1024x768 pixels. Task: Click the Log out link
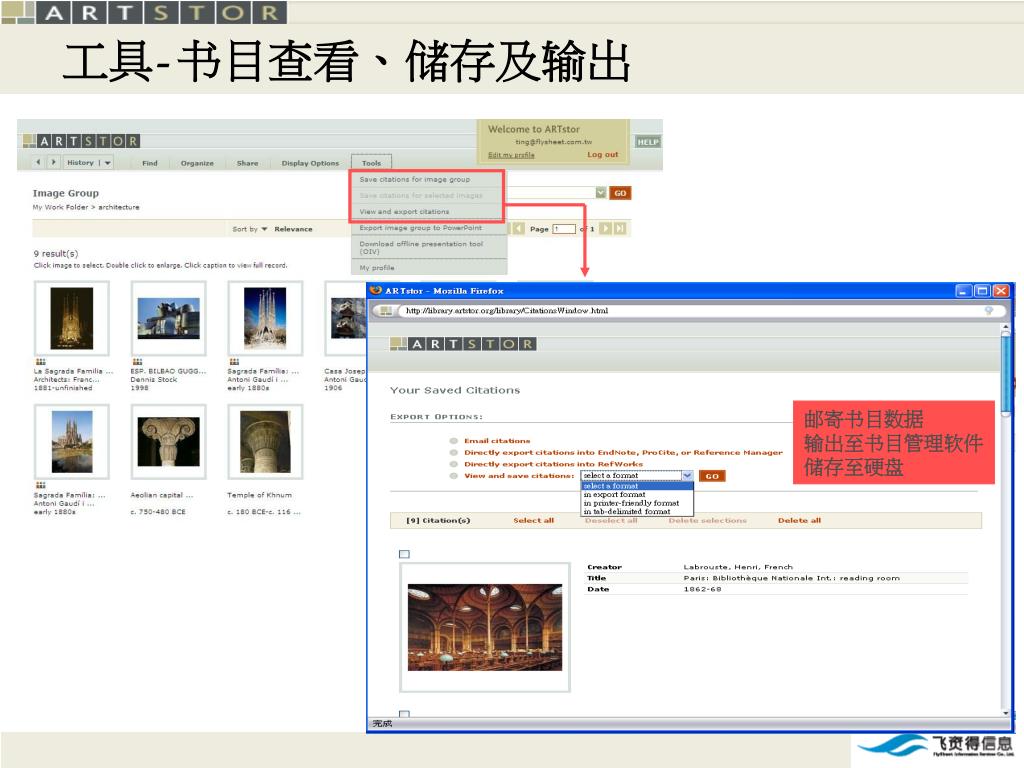602,155
